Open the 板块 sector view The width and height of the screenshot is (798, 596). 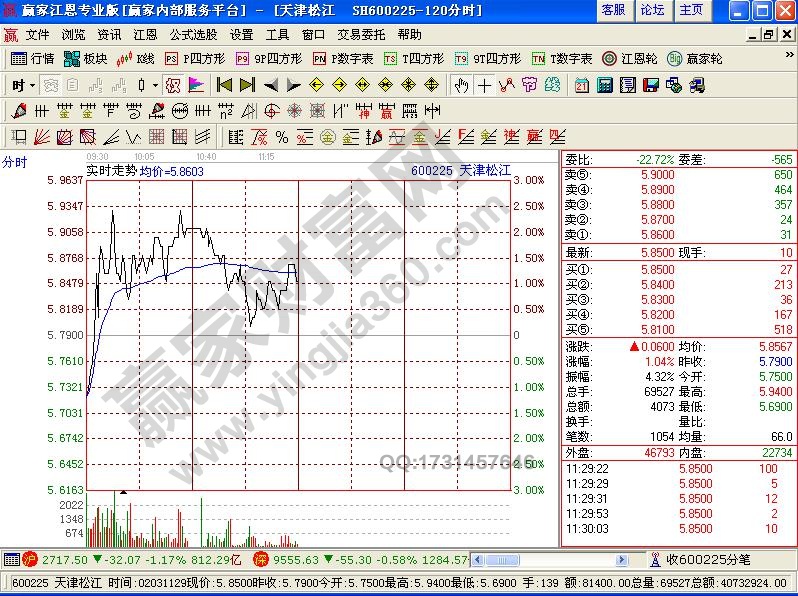click(x=86, y=59)
